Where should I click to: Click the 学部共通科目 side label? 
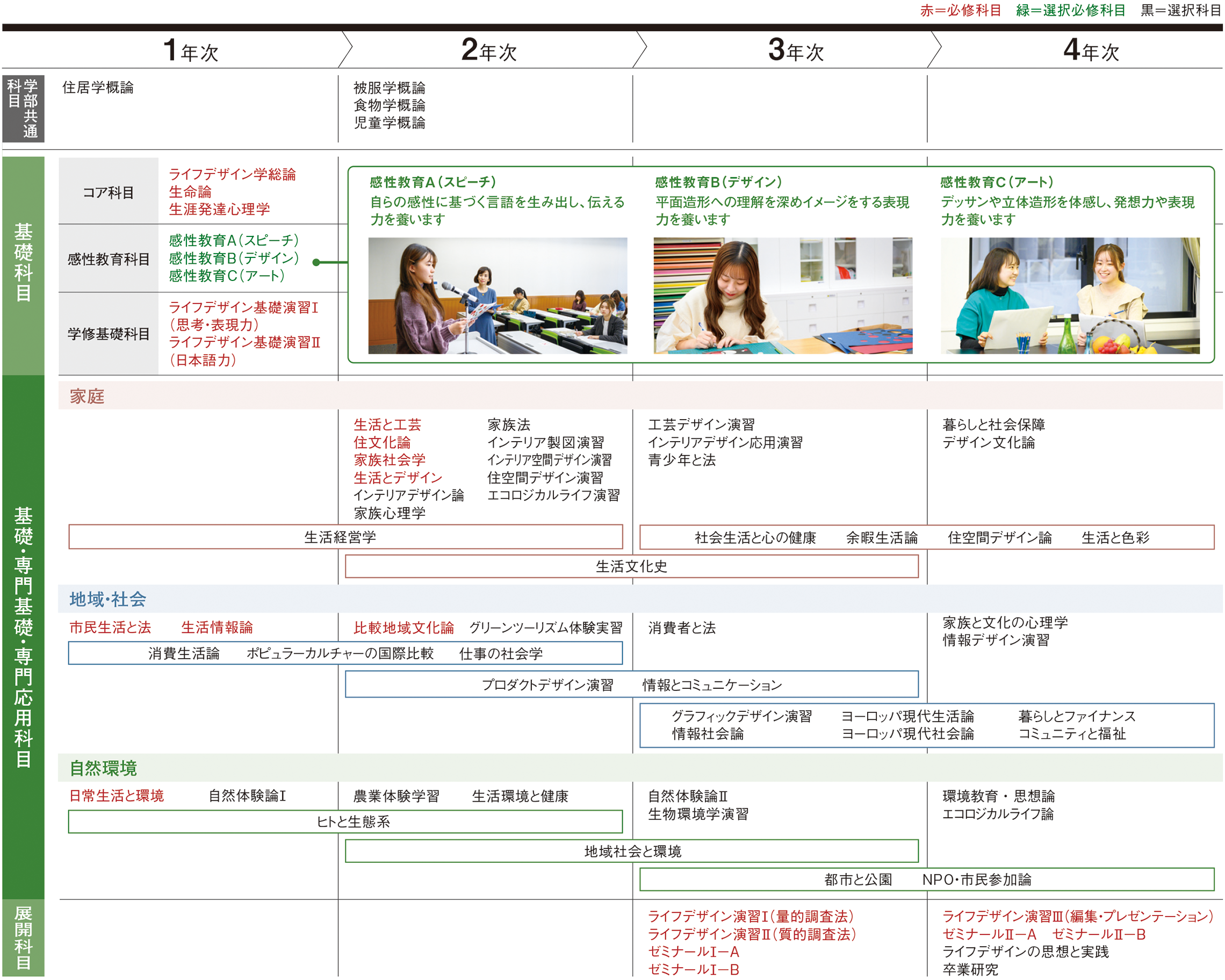(23, 109)
